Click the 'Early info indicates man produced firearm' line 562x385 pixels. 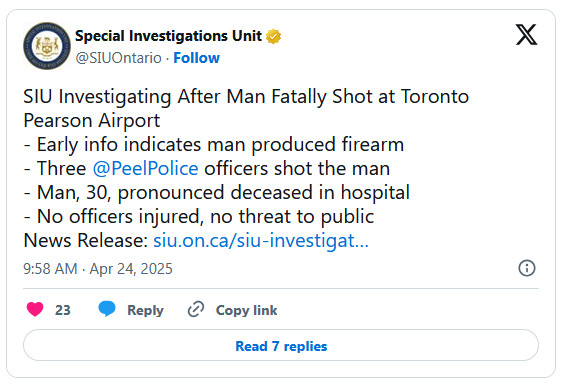tap(214, 144)
